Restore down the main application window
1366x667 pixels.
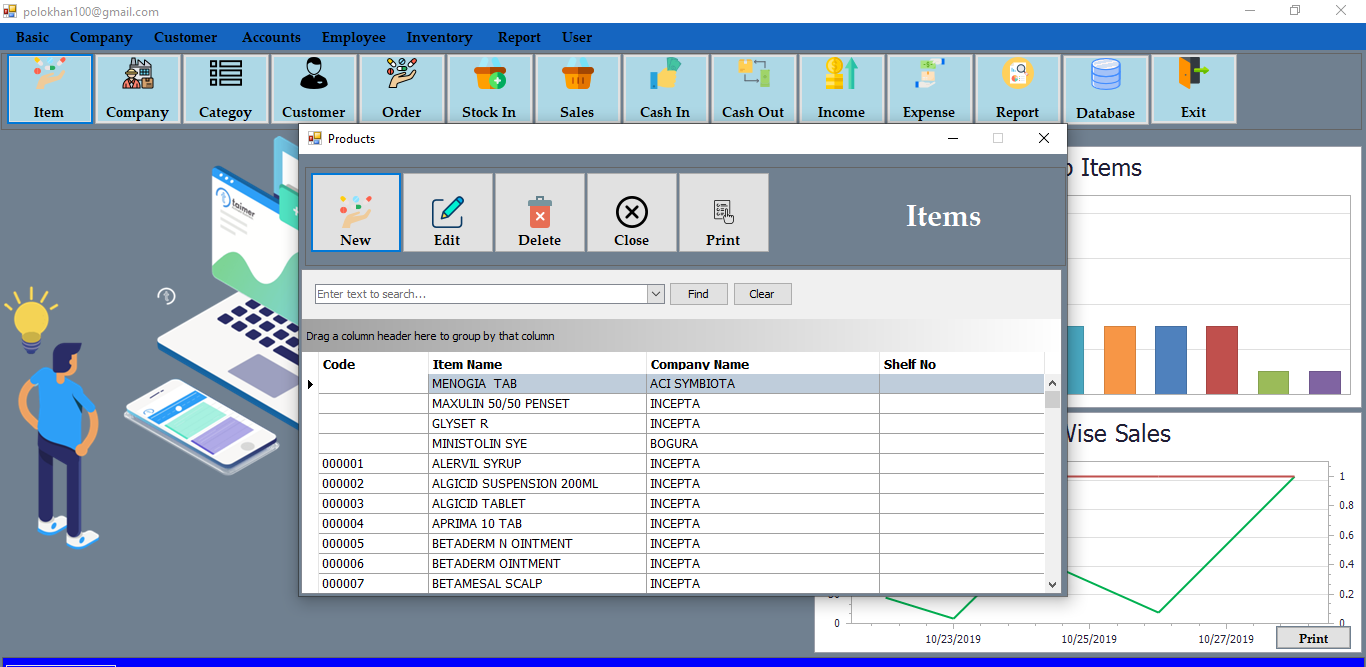coord(1295,11)
